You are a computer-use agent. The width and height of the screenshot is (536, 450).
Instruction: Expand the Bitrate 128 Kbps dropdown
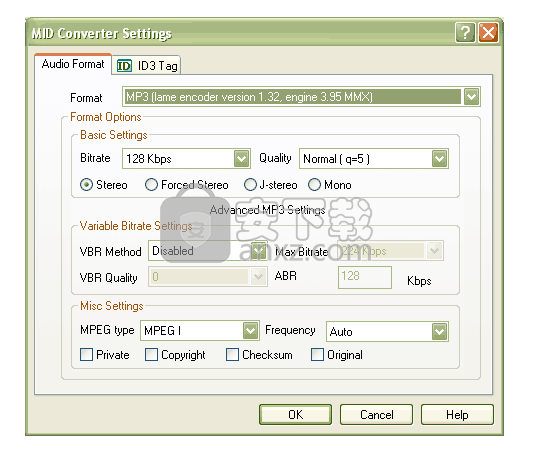click(x=242, y=159)
